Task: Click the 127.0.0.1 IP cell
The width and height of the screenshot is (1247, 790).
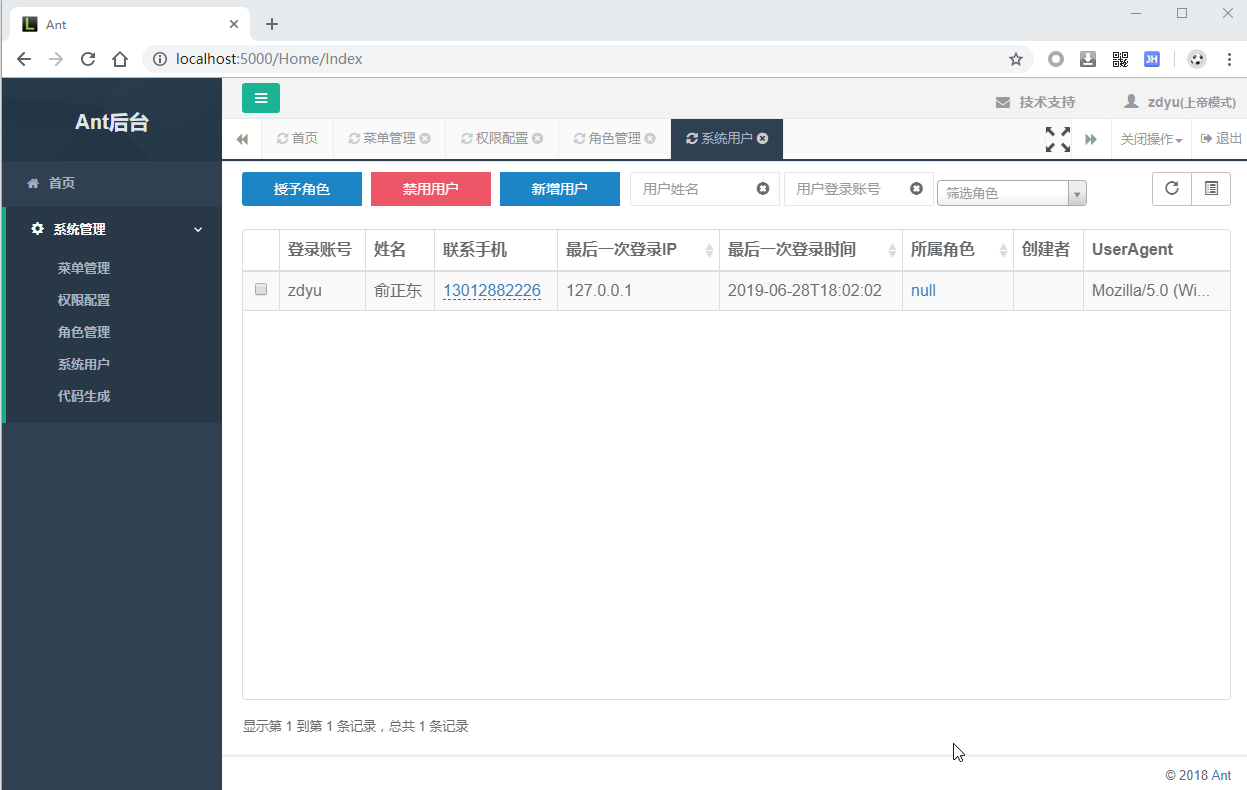Action: coord(638,291)
